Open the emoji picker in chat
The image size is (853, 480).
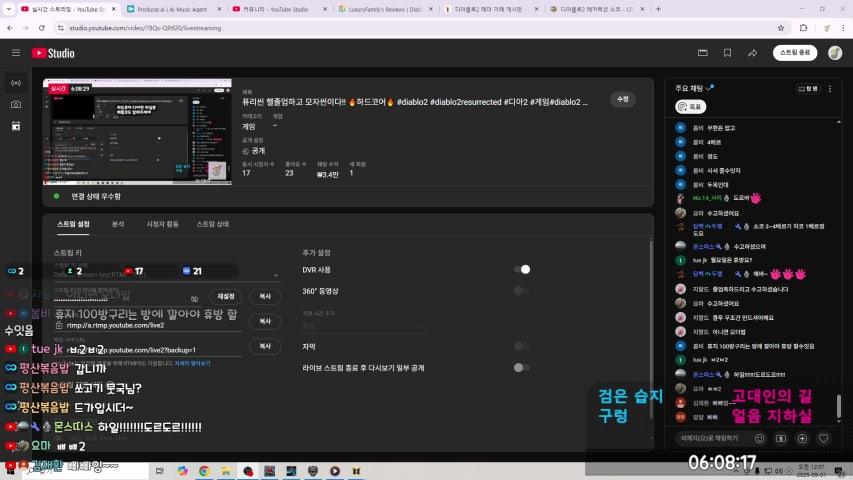pos(759,438)
